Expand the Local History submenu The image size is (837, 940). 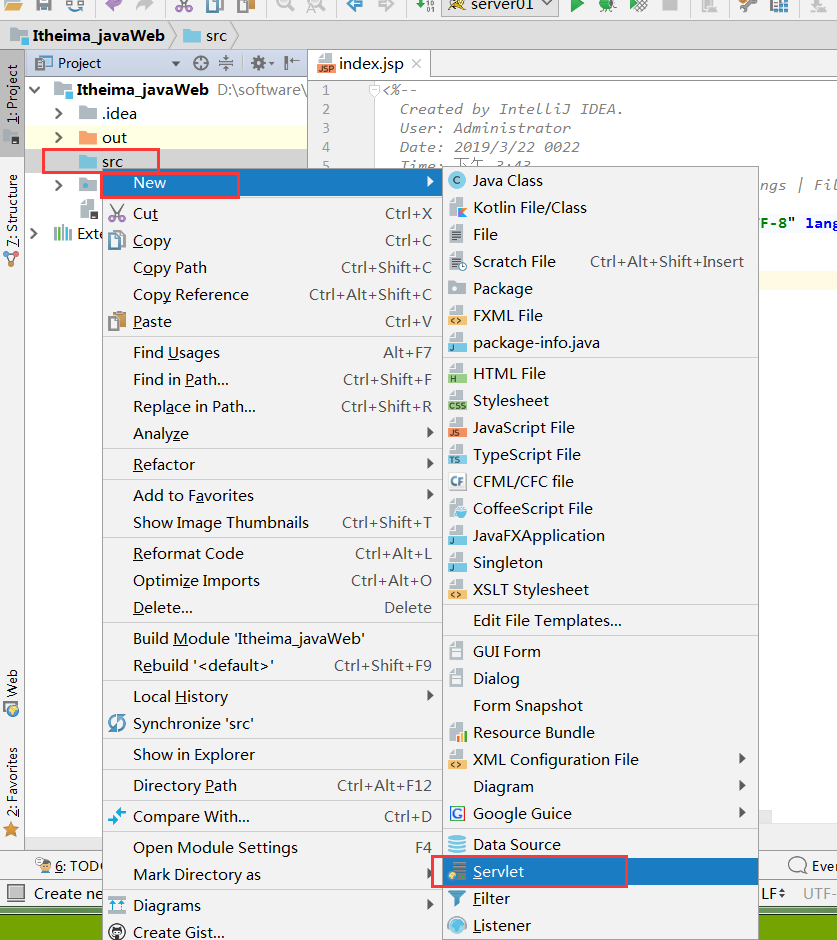272,697
